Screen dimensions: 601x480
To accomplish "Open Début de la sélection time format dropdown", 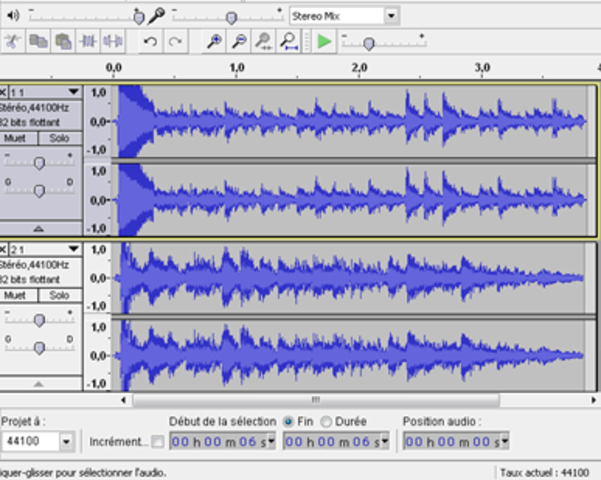I will 271,442.
